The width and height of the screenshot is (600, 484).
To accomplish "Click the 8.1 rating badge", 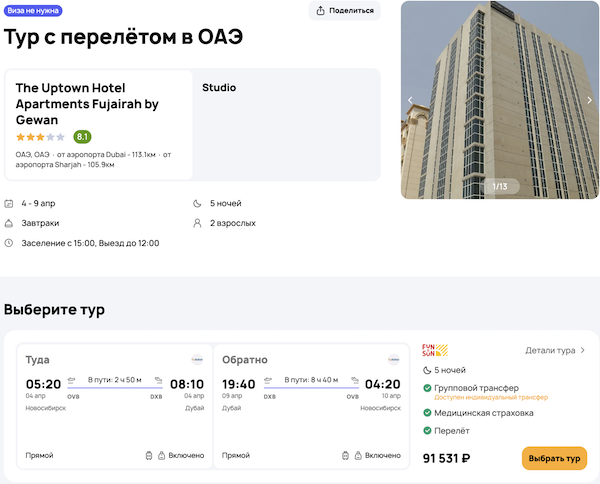I will pyautogui.click(x=82, y=137).
